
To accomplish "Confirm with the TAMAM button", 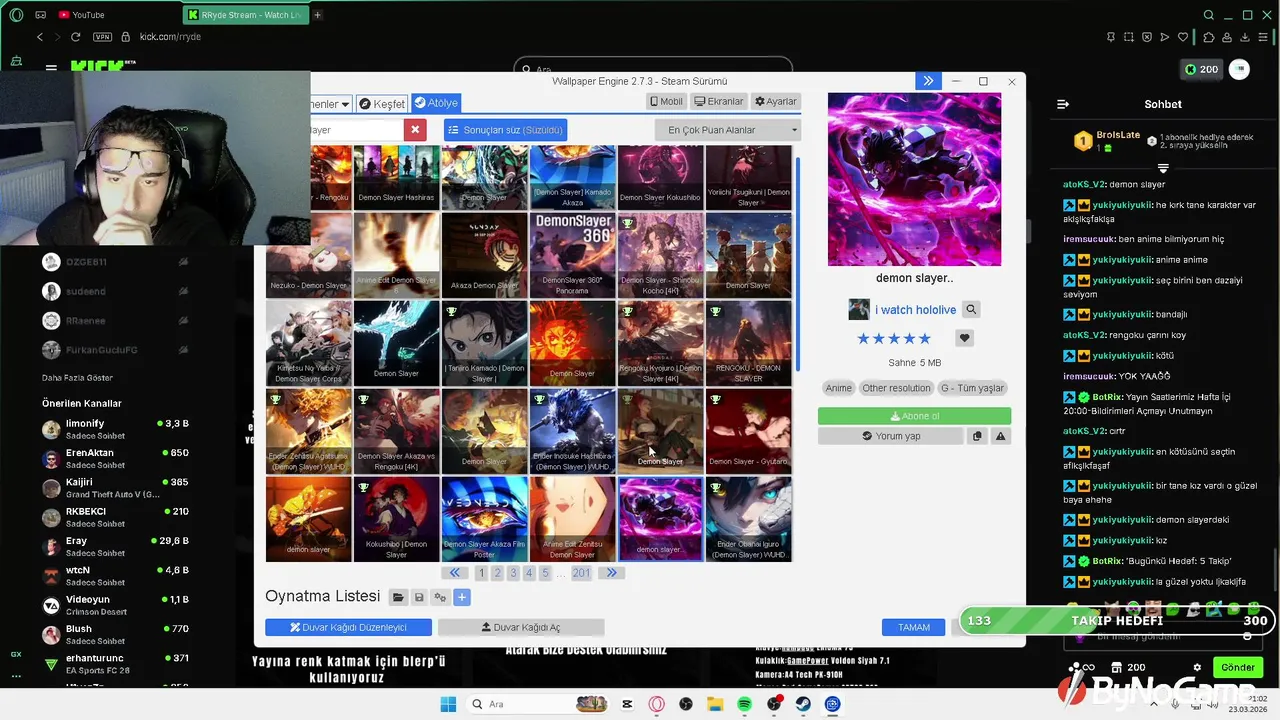I will 913,627.
